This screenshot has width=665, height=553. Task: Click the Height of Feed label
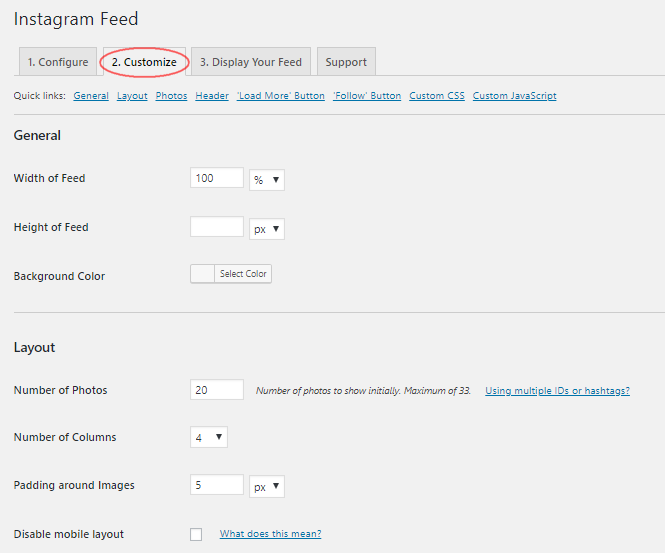[x=51, y=227]
